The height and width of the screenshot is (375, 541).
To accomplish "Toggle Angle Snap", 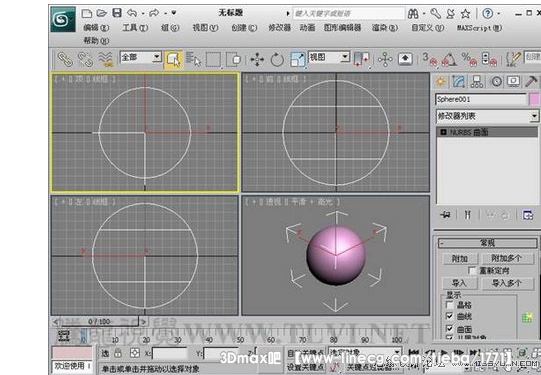I will pos(449,59).
